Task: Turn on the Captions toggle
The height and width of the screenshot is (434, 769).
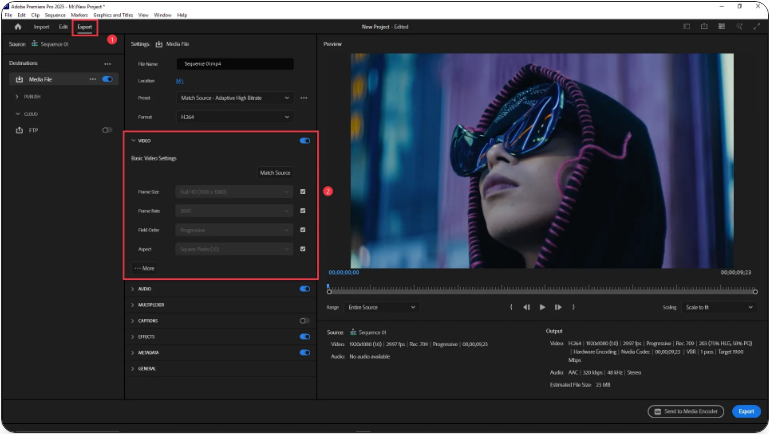Action: [x=305, y=321]
